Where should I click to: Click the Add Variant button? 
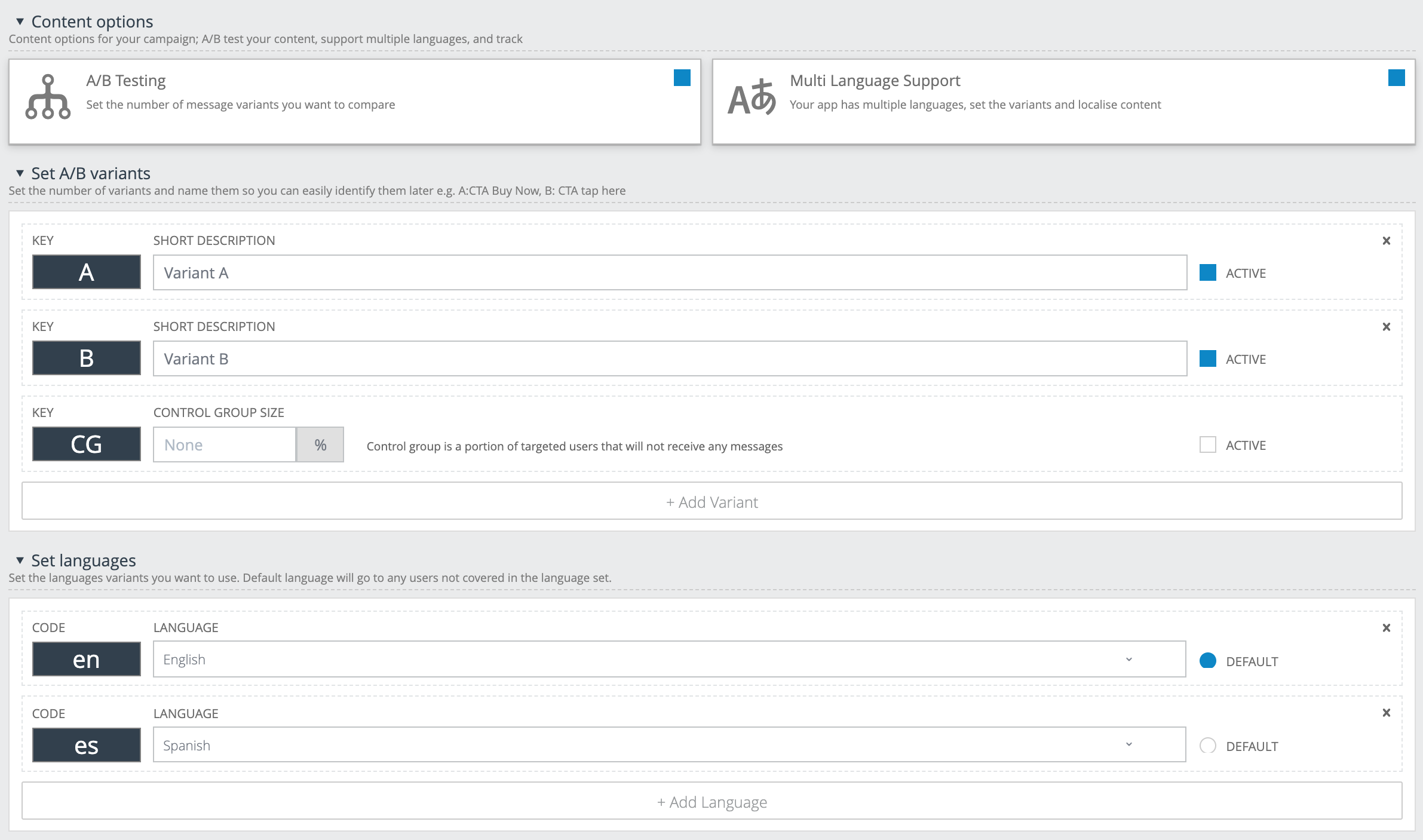pos(711,502)
